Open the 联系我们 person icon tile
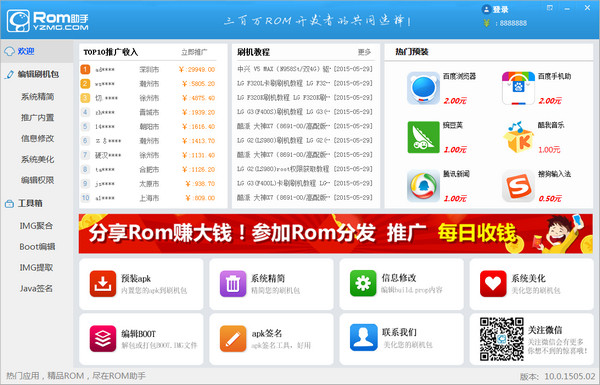The width and height of the screenshot is (600, 385). click(x=363, y=338)
